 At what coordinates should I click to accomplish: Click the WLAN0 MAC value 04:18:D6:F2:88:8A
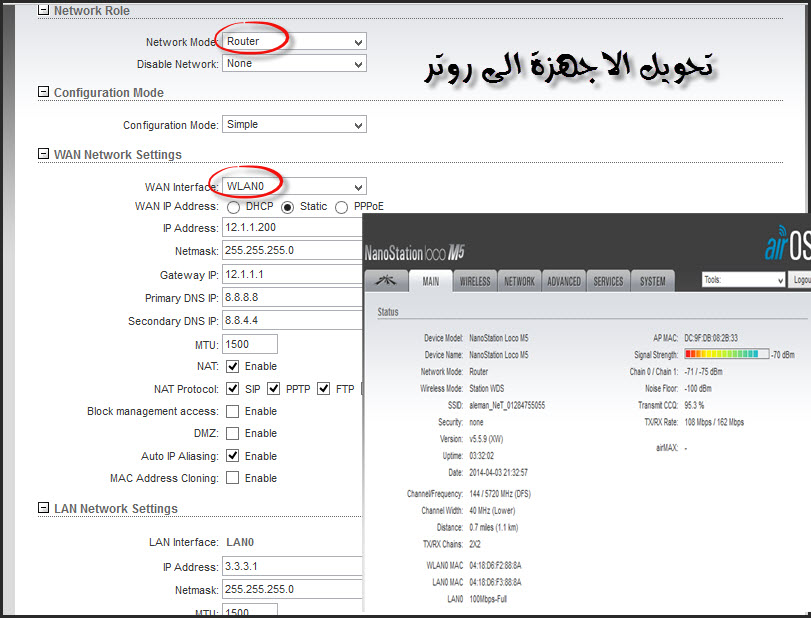coord(495,565)
